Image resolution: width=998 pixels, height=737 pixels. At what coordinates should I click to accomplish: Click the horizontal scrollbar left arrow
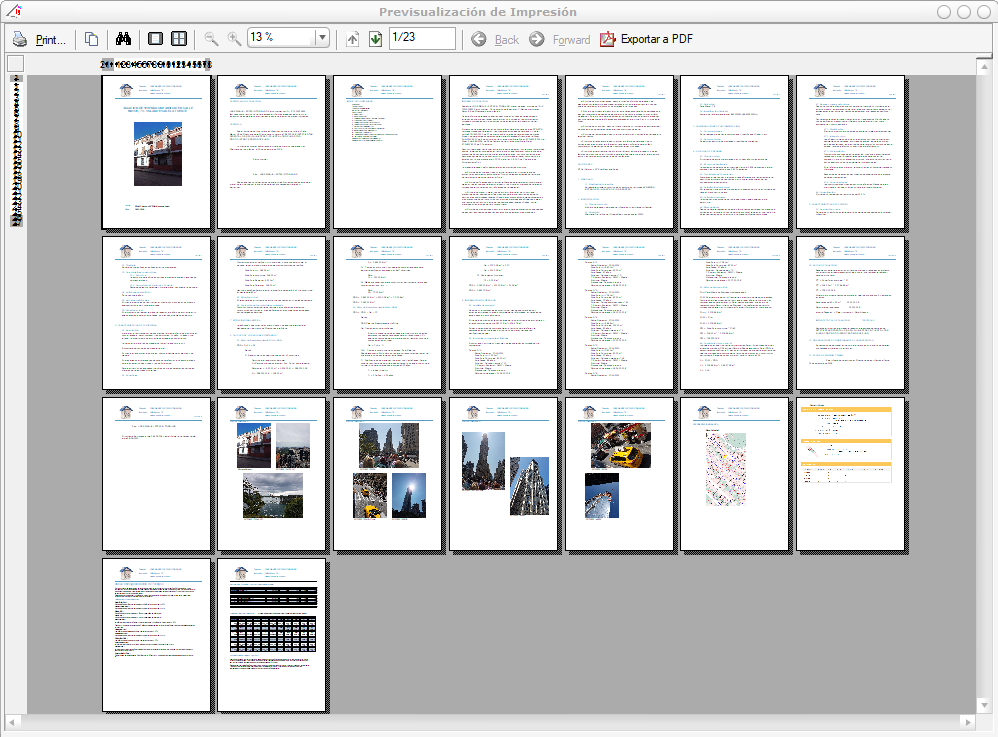pos(13,721)
